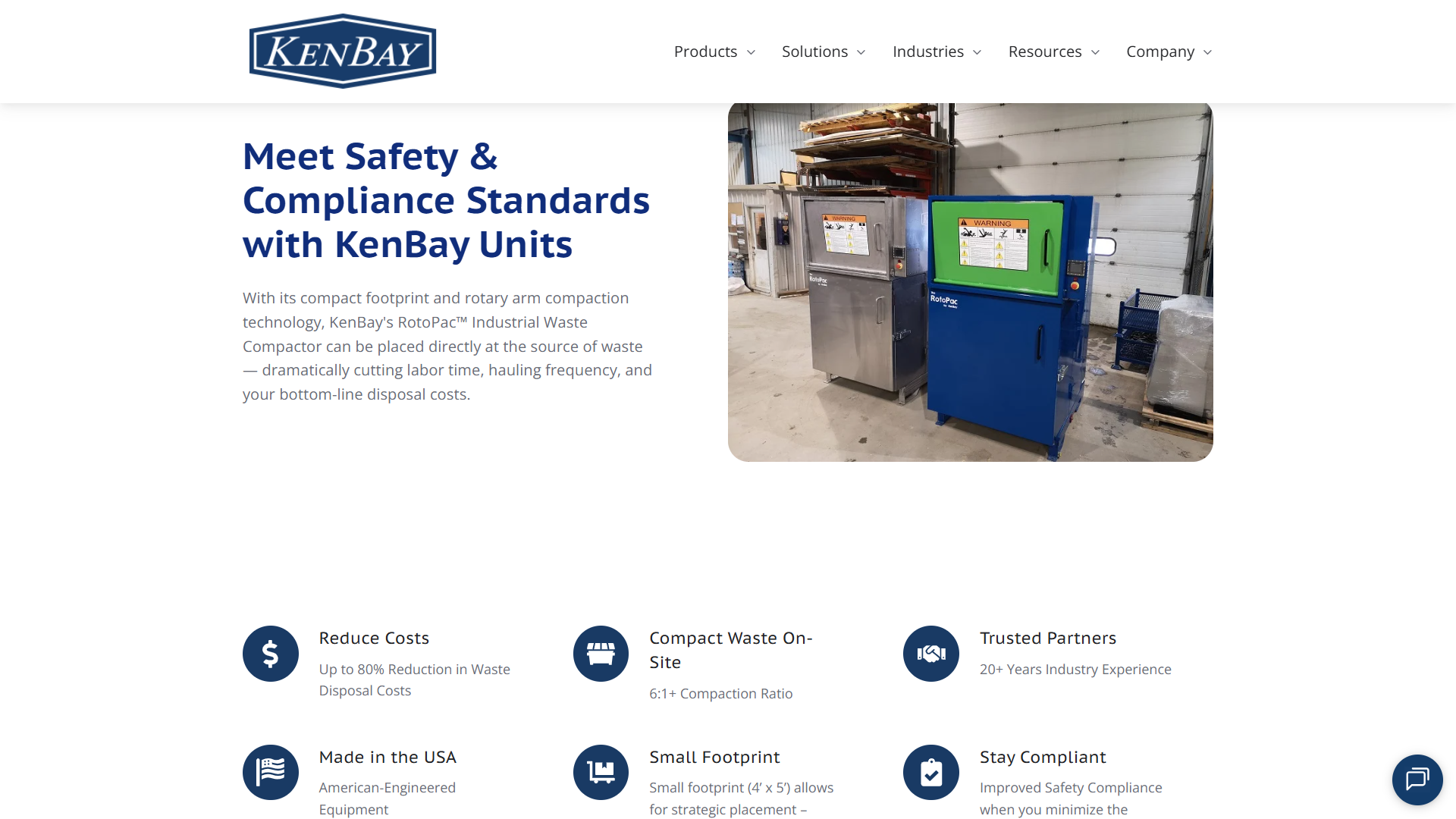Click the Made in the USA heading
1456x819 pixels.
pos(388,757)
